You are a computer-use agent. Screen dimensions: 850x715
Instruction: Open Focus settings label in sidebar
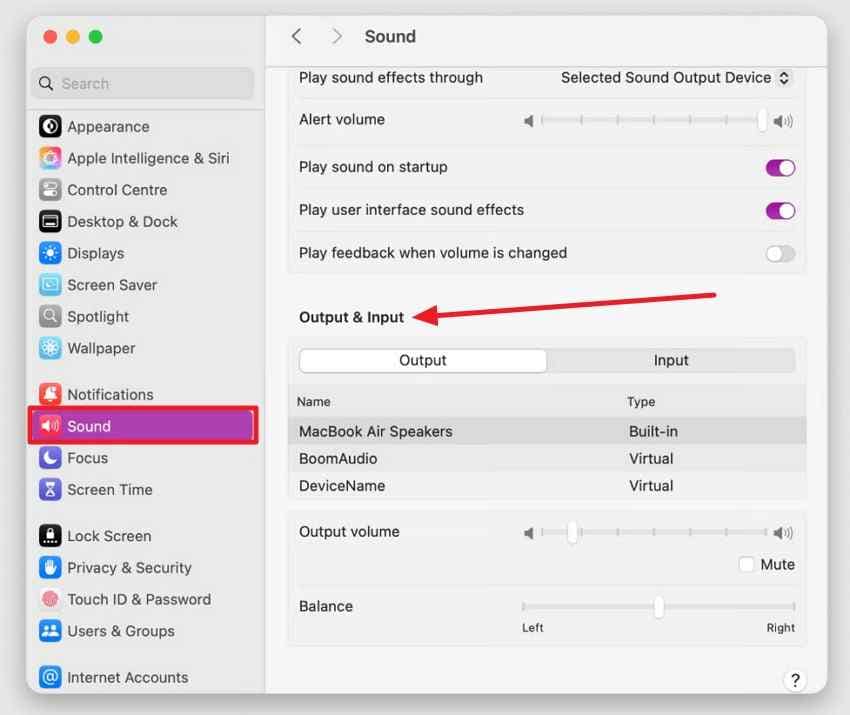[87, 458]
